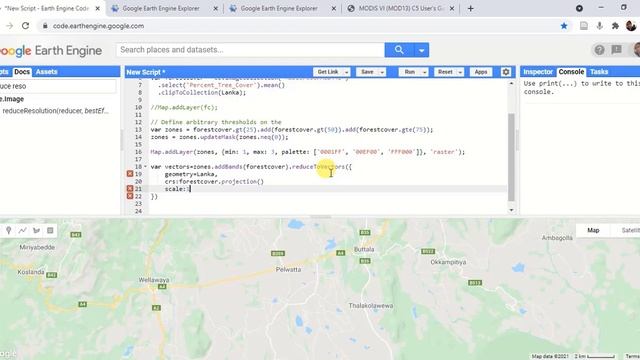The width and height of the screenshot is (640, 360).
Task: Click the docs filter field containing 'uce reso'
Action: (57, 86)
